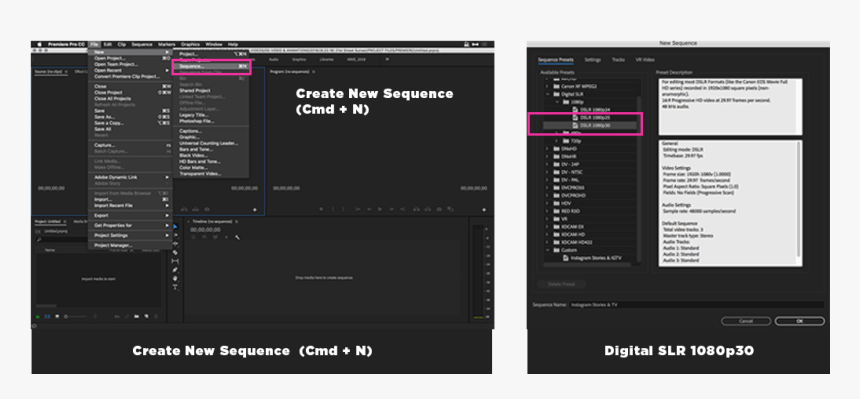Select the DSLR 1080p30 preset
This screenshot has width=860, height=399.
click(x=590, y=125)
